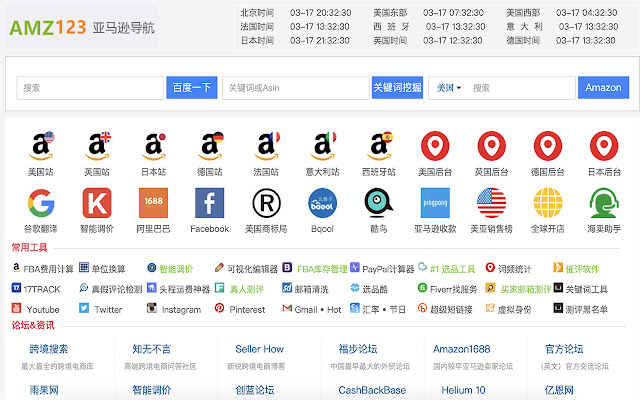
Task: Open the headset 海卖助手 icon
Action: [604, 203]
